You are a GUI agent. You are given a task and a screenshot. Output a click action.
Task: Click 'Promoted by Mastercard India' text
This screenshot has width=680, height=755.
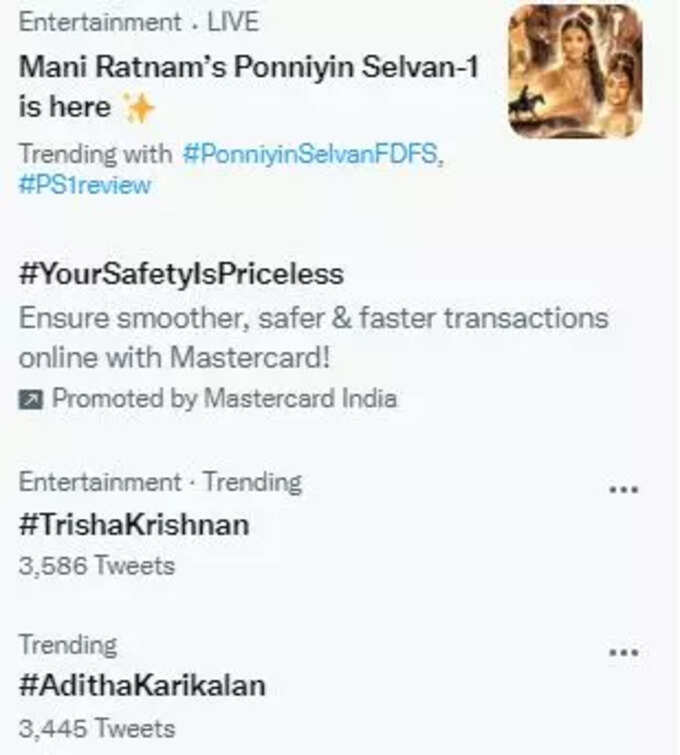[224, 398]
